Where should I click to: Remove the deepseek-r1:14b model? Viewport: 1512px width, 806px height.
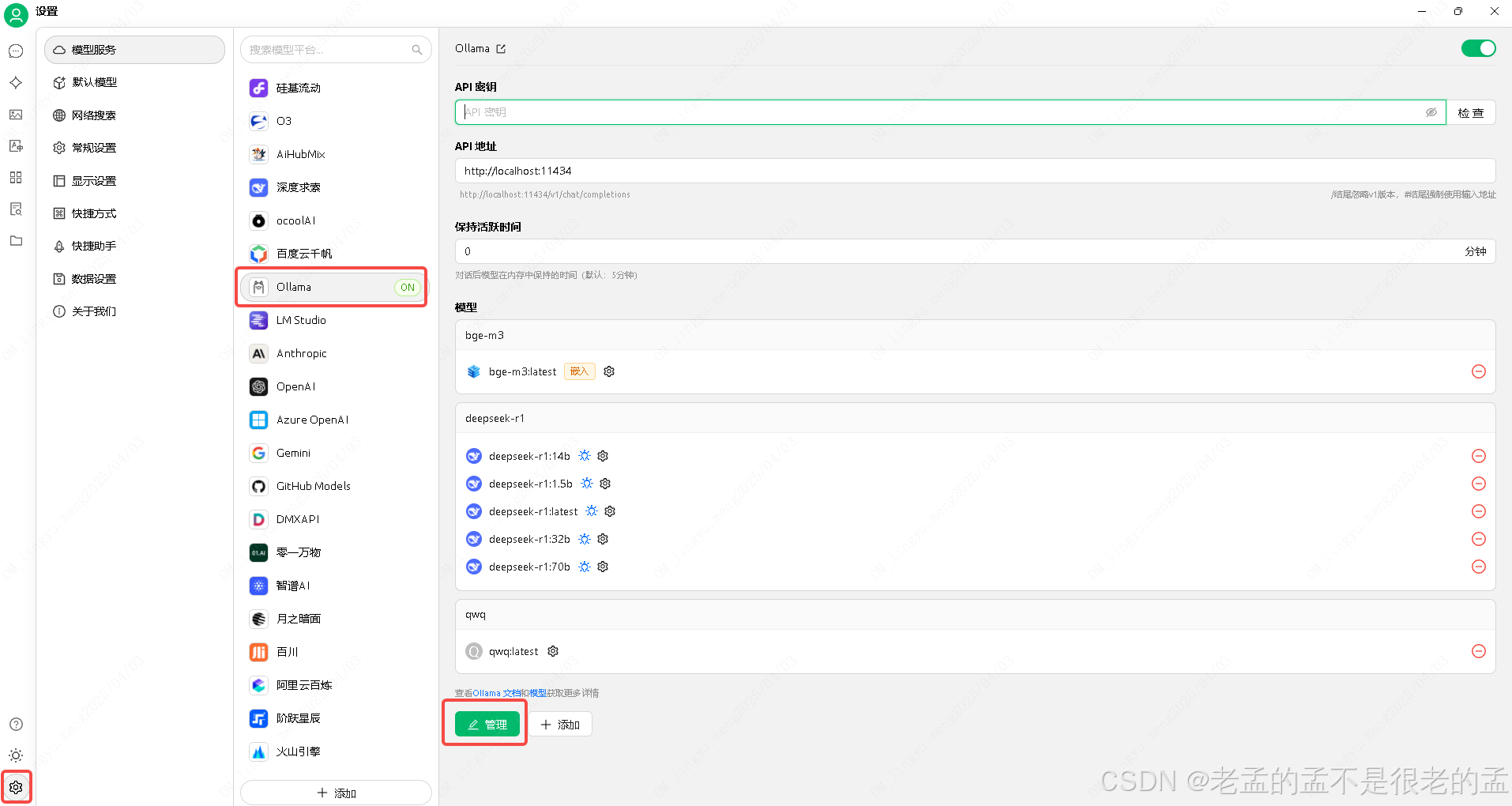click(x=1479, y=456)
